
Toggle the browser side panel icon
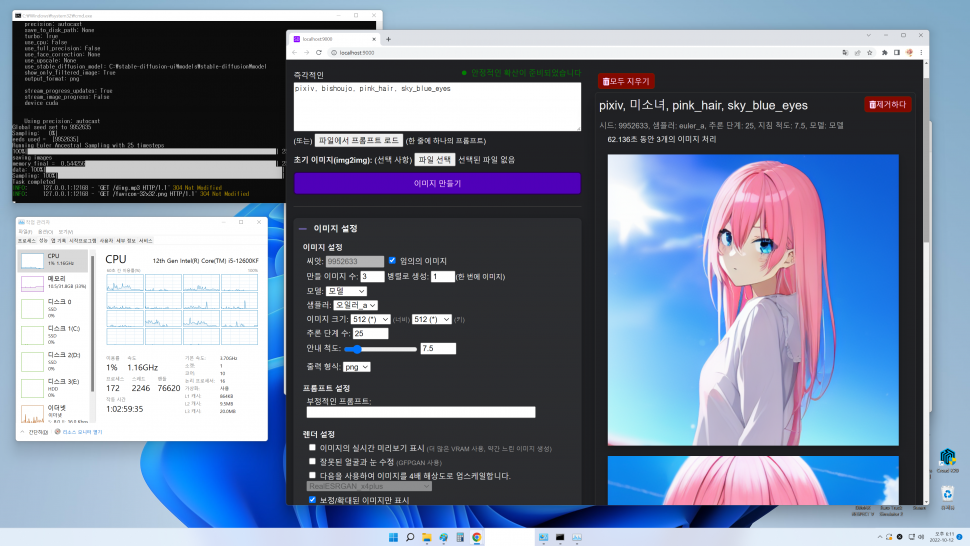[896, 53]
